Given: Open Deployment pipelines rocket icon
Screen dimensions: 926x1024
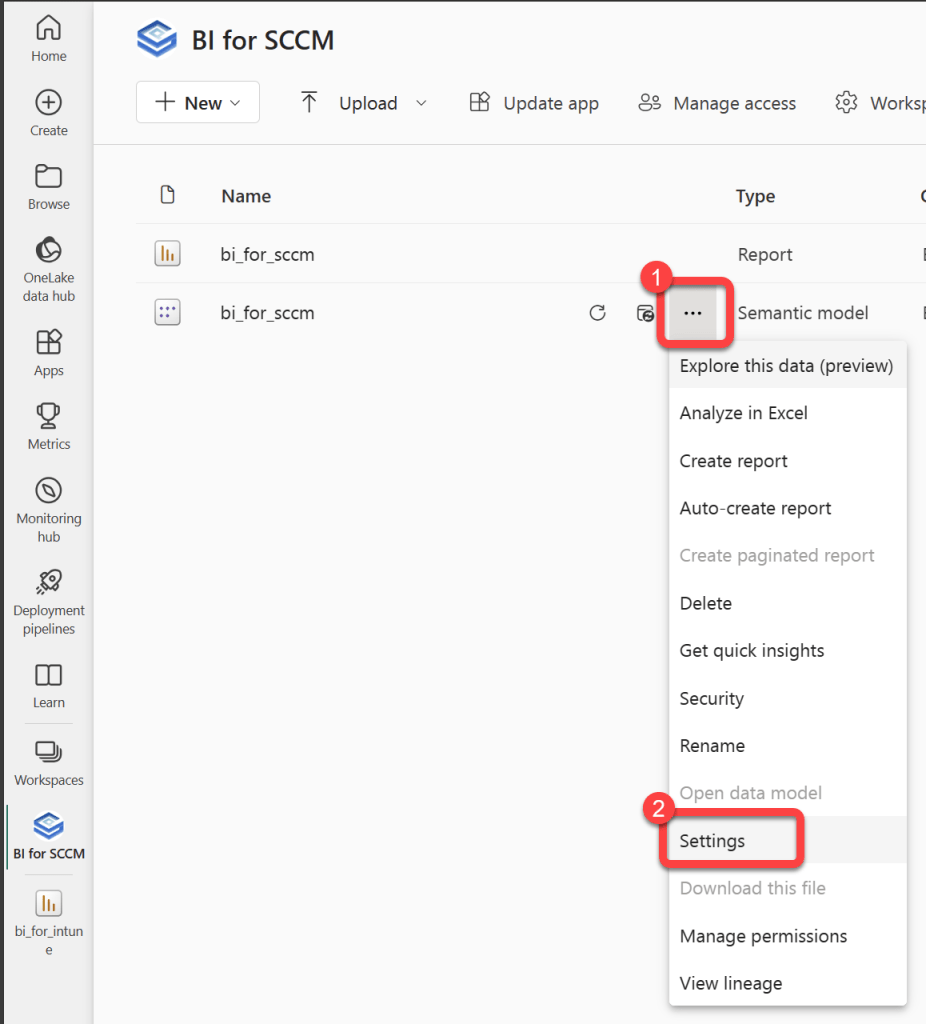Looking at the screenshot, I should pos(48,583).
